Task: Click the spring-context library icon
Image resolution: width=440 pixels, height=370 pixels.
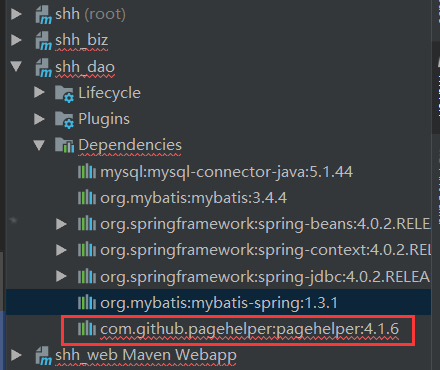Action: coord(87,250)
